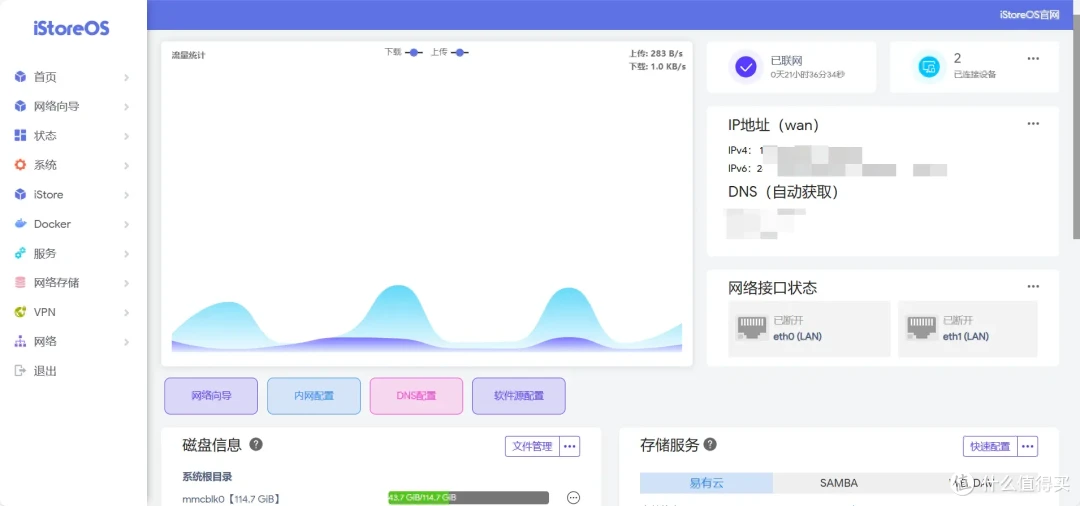Click the 内网配置 button
The image size is (1080, 506).
tap(313, 396)
